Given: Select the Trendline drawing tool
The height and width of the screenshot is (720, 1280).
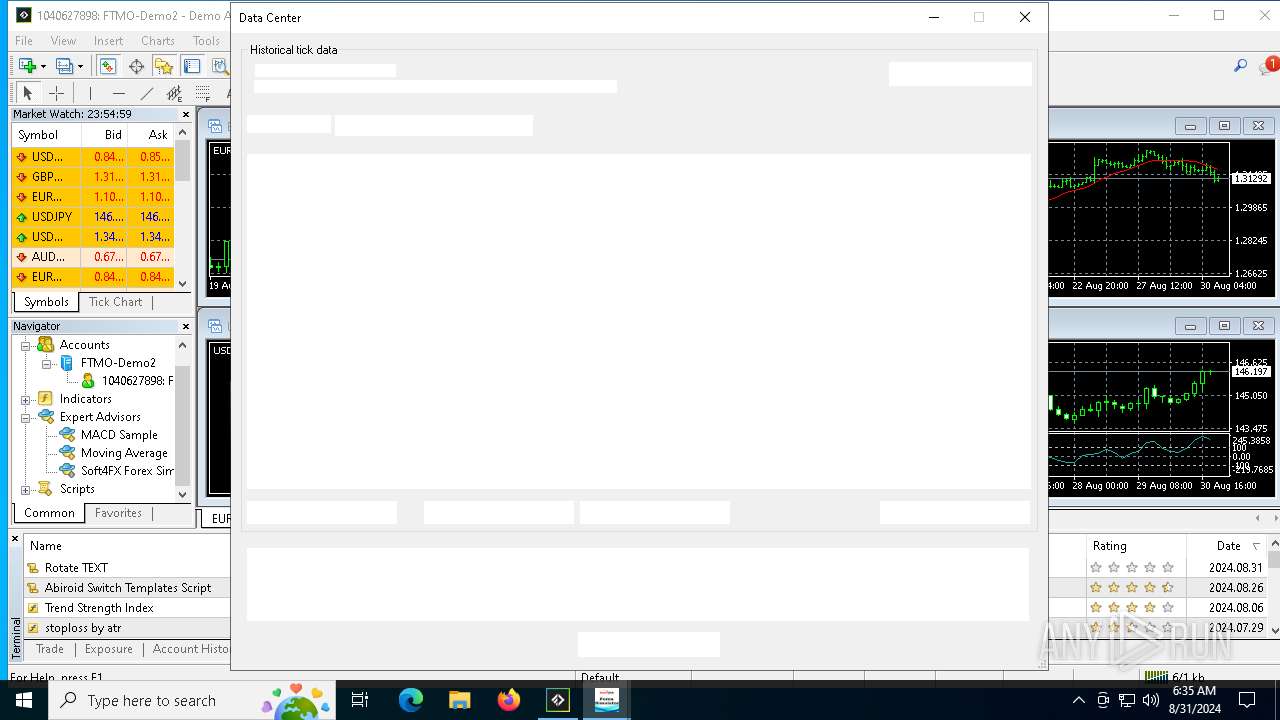Looking at the screenshot, I should pos(147,93).
